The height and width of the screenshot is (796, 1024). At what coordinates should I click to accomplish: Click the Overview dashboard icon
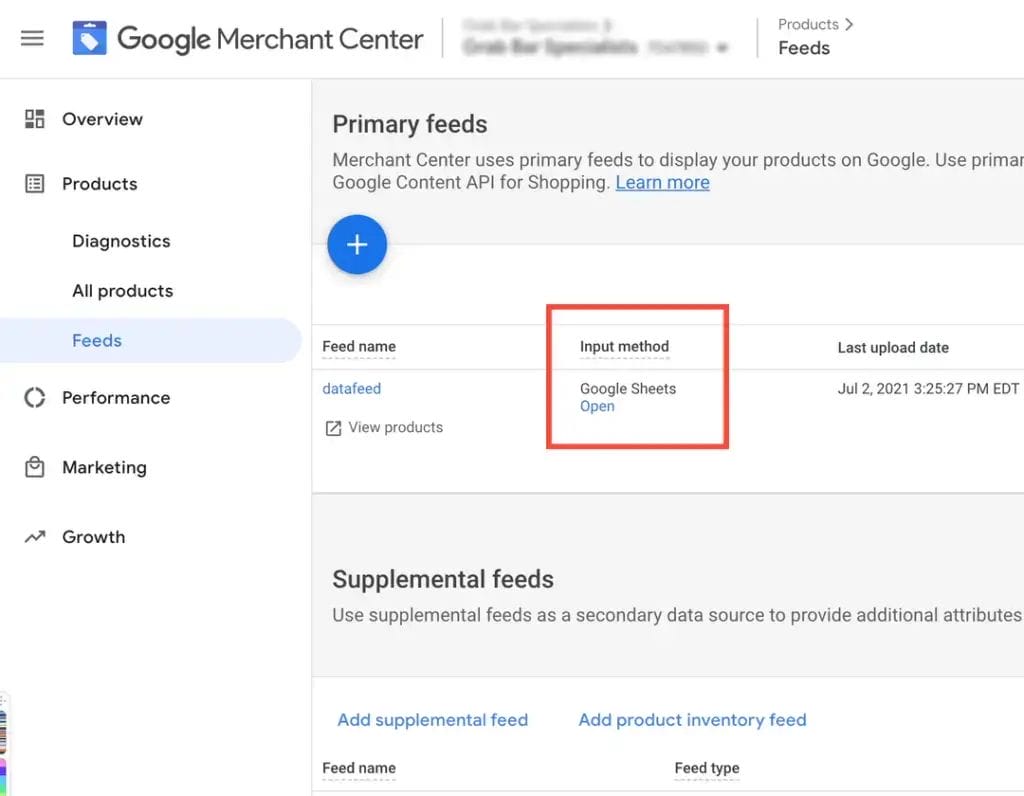[35, 119]
